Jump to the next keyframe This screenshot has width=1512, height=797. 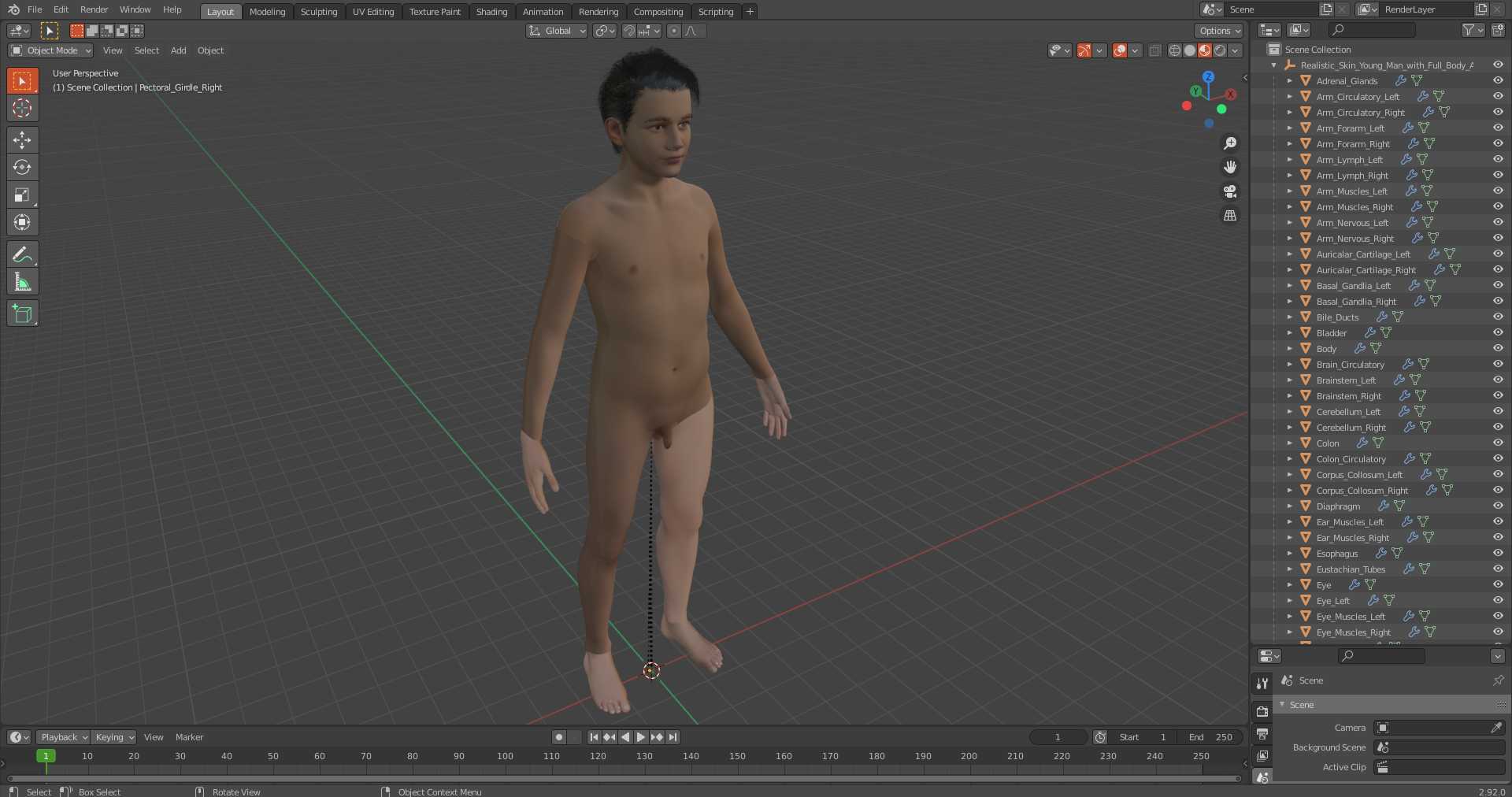pyautogui.click(x=657, y=737)
